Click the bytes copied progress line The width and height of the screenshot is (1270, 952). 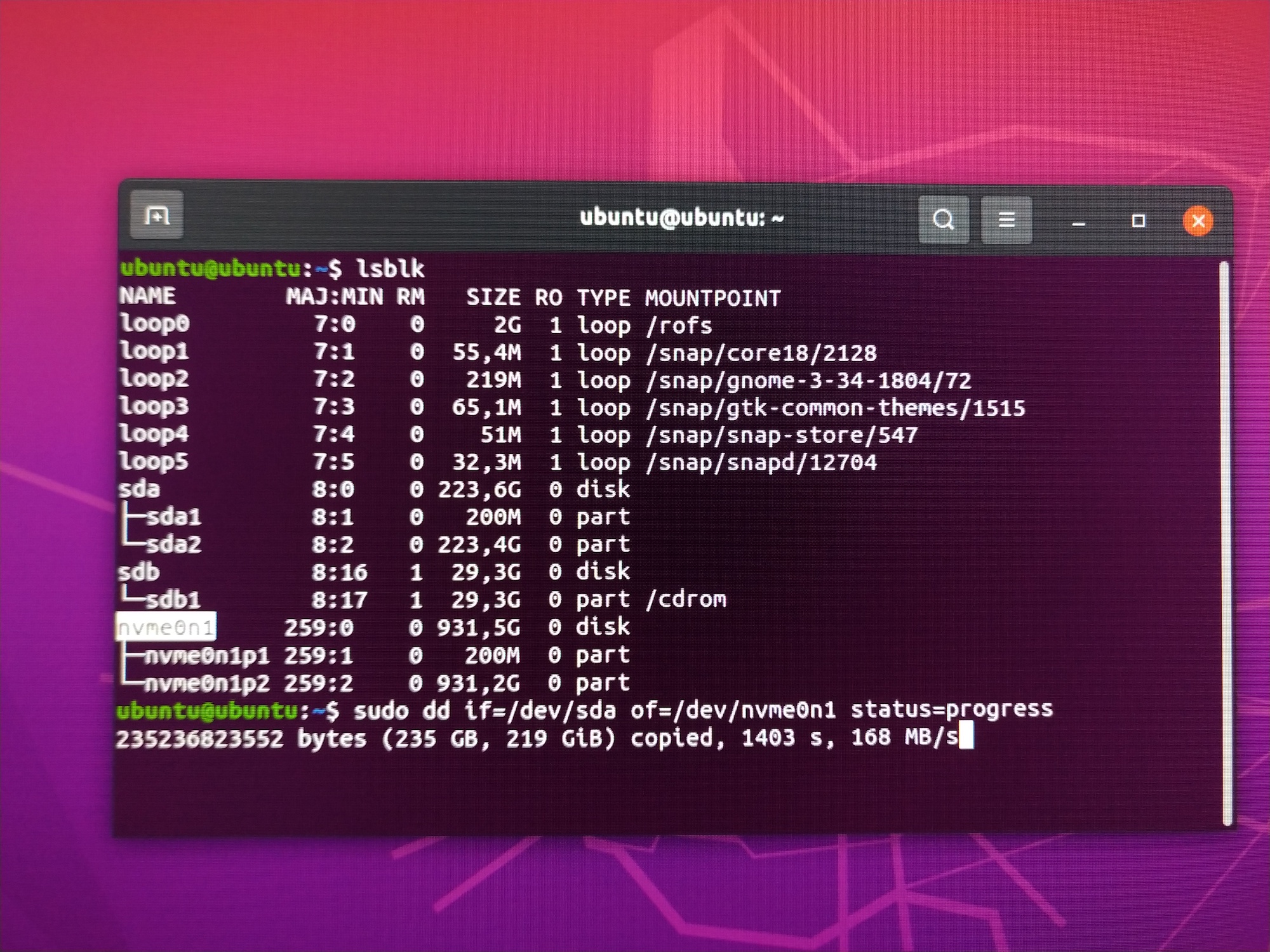coord(537,738)
